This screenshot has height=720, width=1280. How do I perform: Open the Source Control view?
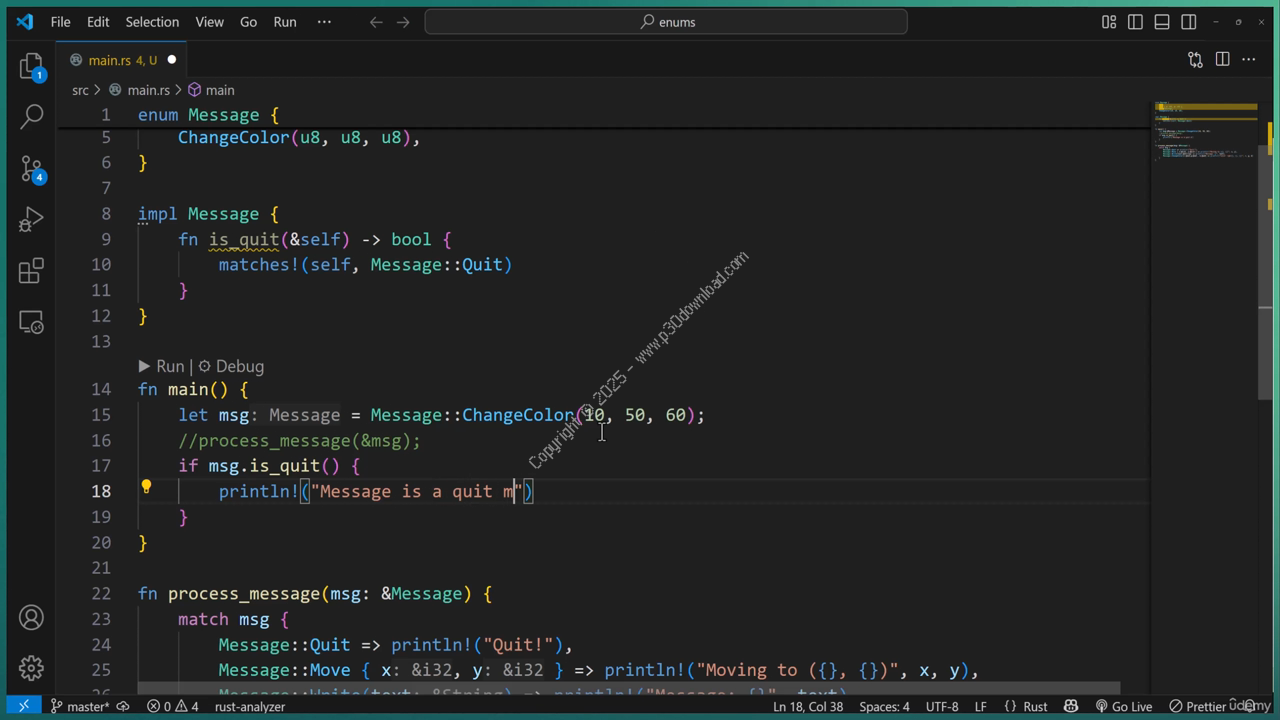pyautogui.click(x=32, y=168)
